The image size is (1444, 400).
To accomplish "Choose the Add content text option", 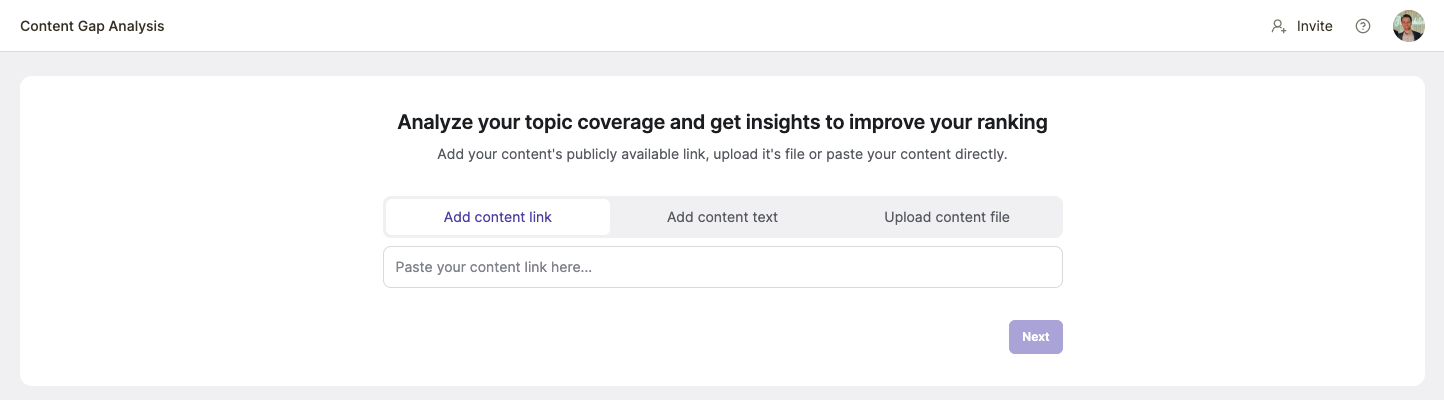I will (722, 217).
